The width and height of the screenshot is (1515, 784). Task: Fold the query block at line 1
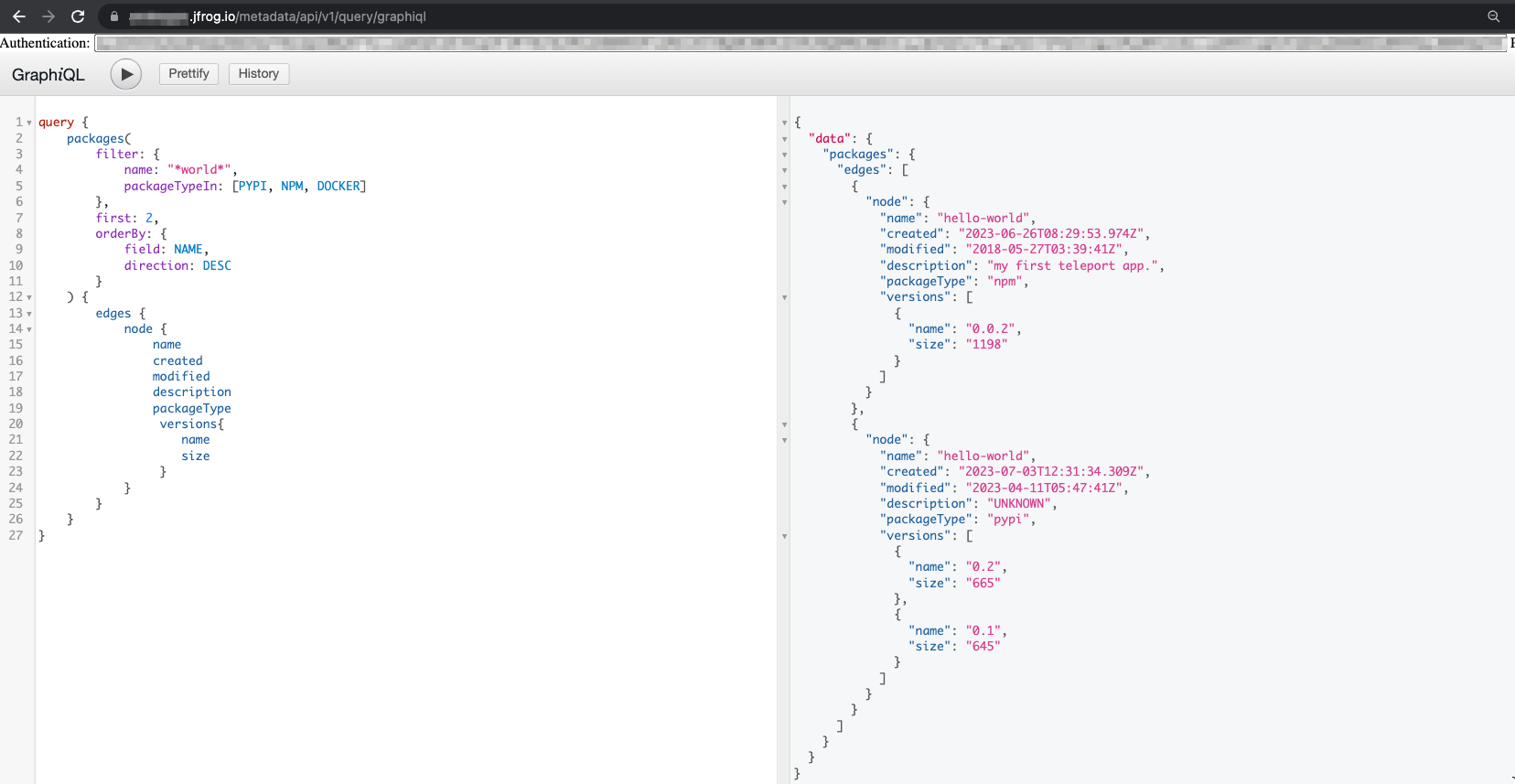click(x=29, y=123)
